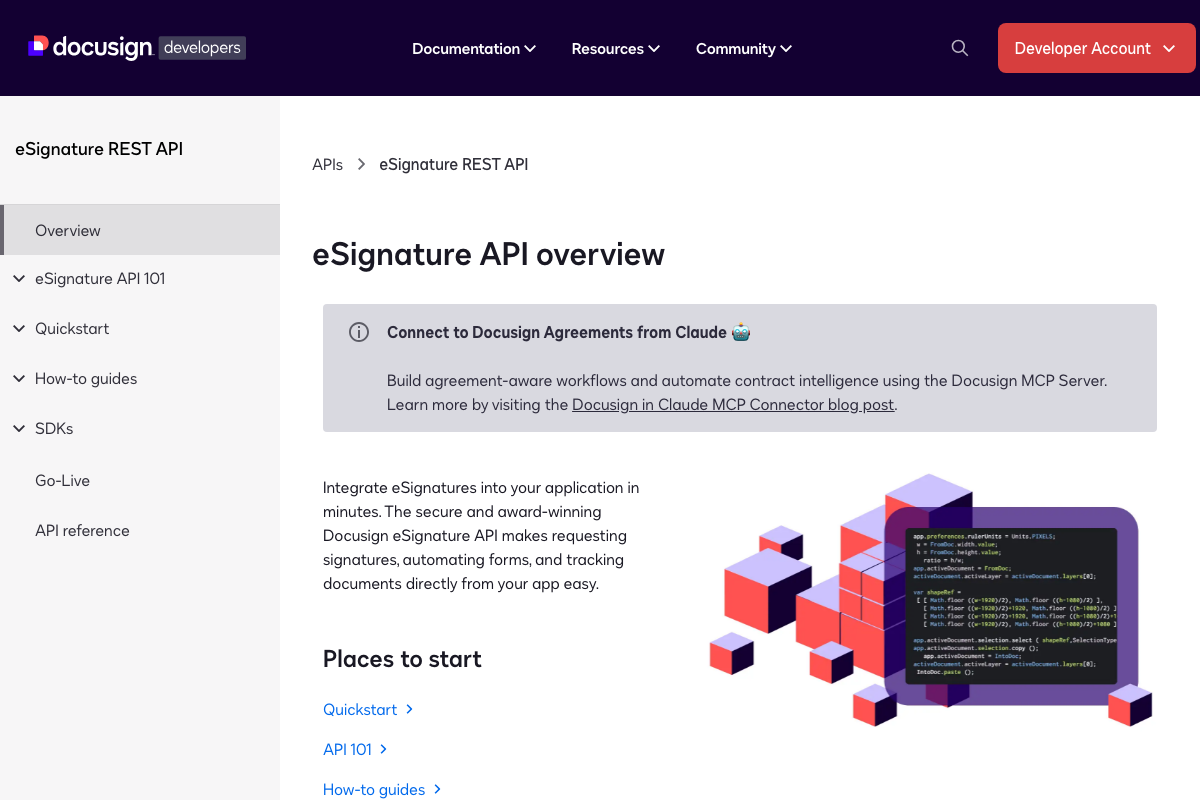The image size is (1200, 800).
Task: Open the Resources menu
Action: tap(616, 48)
